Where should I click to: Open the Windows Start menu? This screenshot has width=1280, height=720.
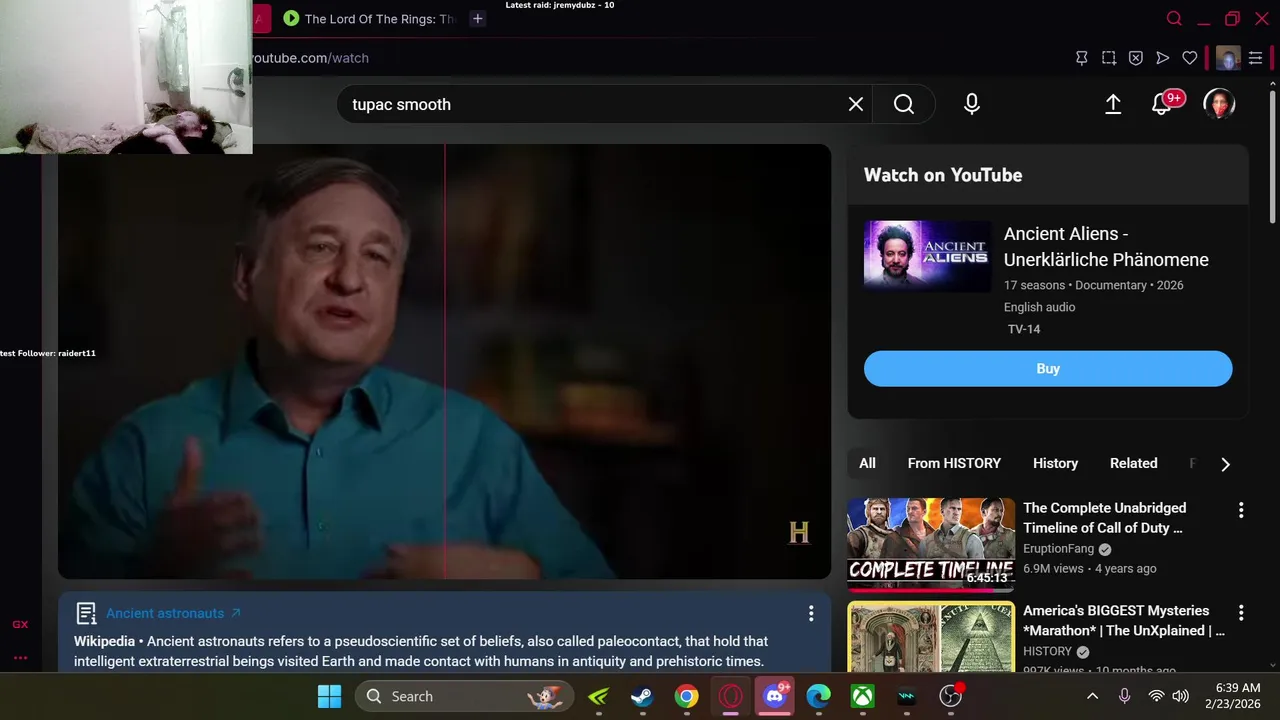coord(329,696)
